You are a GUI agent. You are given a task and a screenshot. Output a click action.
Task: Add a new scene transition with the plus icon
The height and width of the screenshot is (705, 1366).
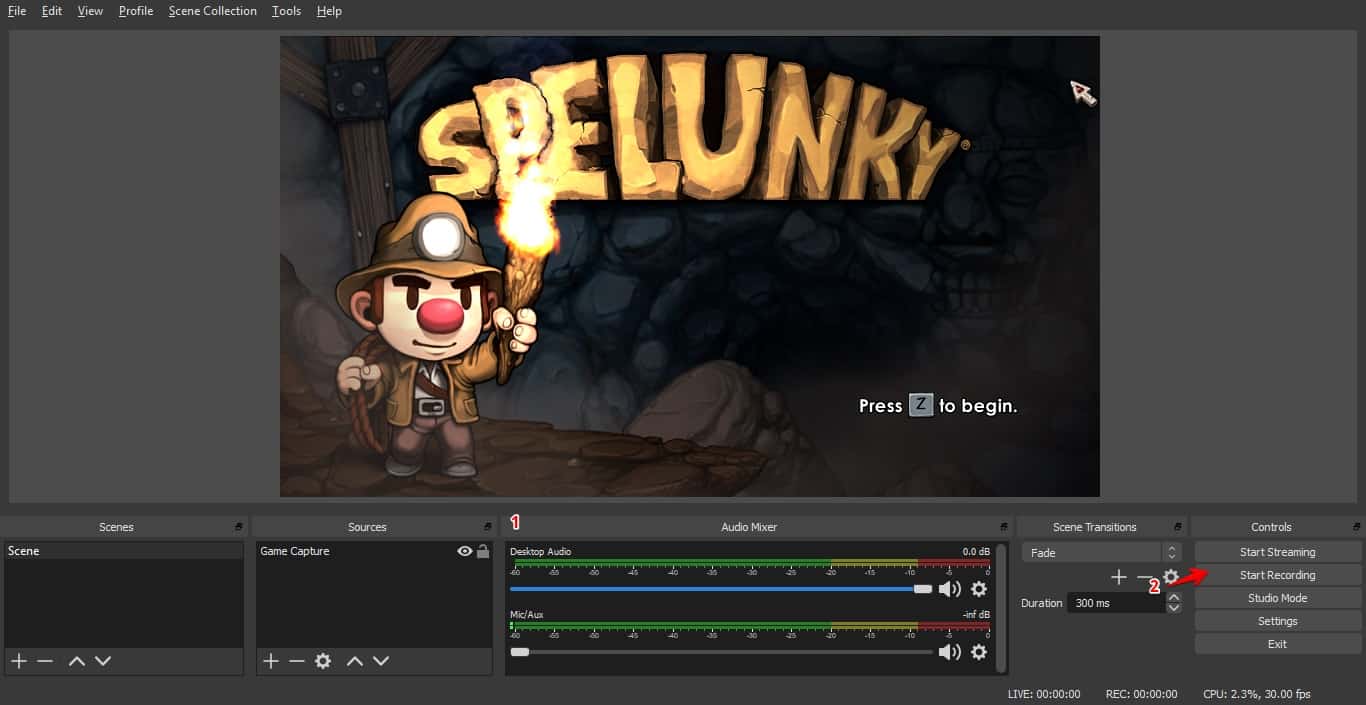pos(1118,577)
